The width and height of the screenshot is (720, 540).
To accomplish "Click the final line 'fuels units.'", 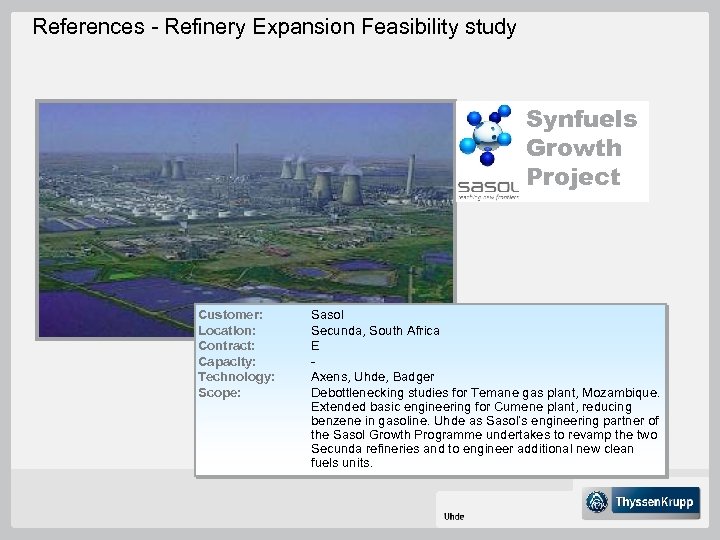I will (341, 463).
